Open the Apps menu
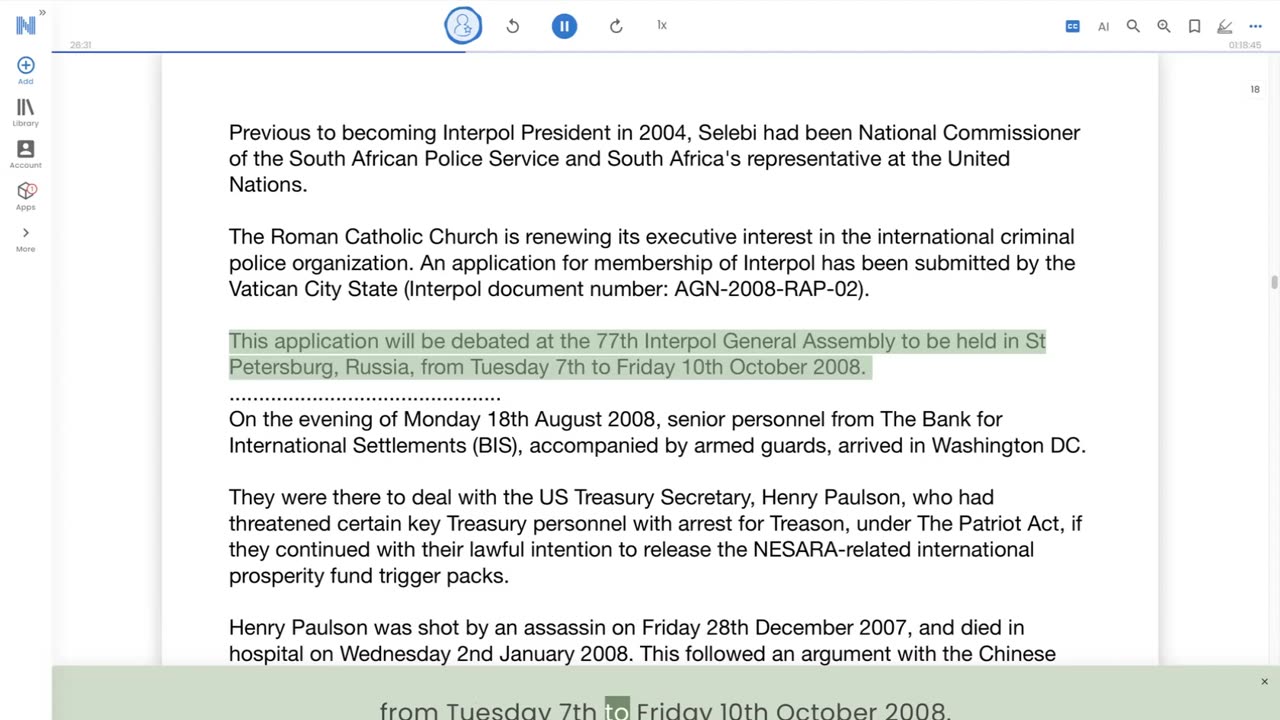 point(26,196)
